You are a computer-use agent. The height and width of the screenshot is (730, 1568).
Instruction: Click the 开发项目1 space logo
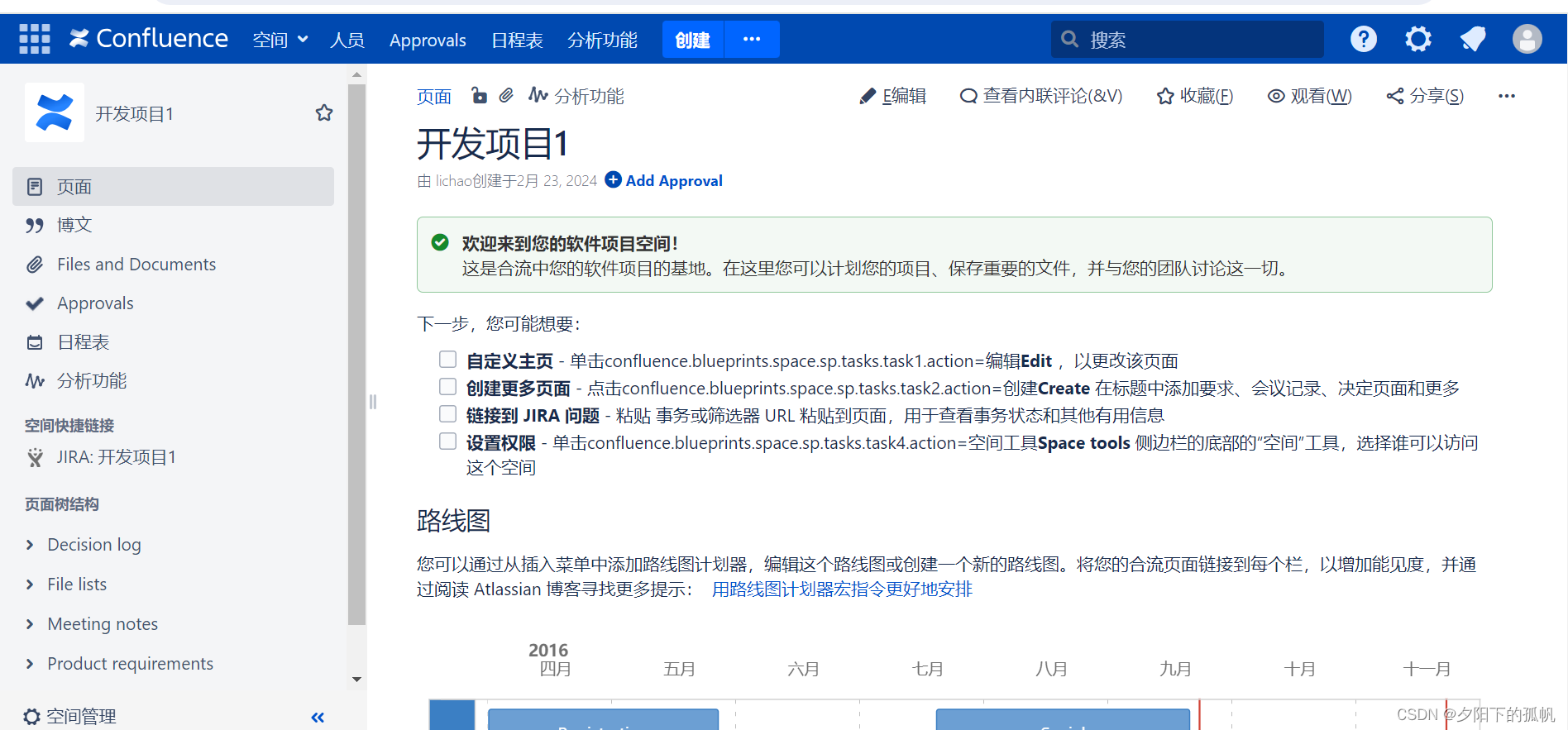55,112
